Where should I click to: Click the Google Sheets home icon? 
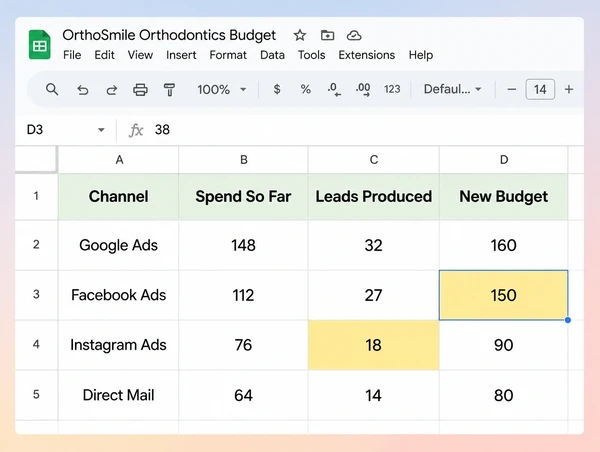[x=39, y=45]
